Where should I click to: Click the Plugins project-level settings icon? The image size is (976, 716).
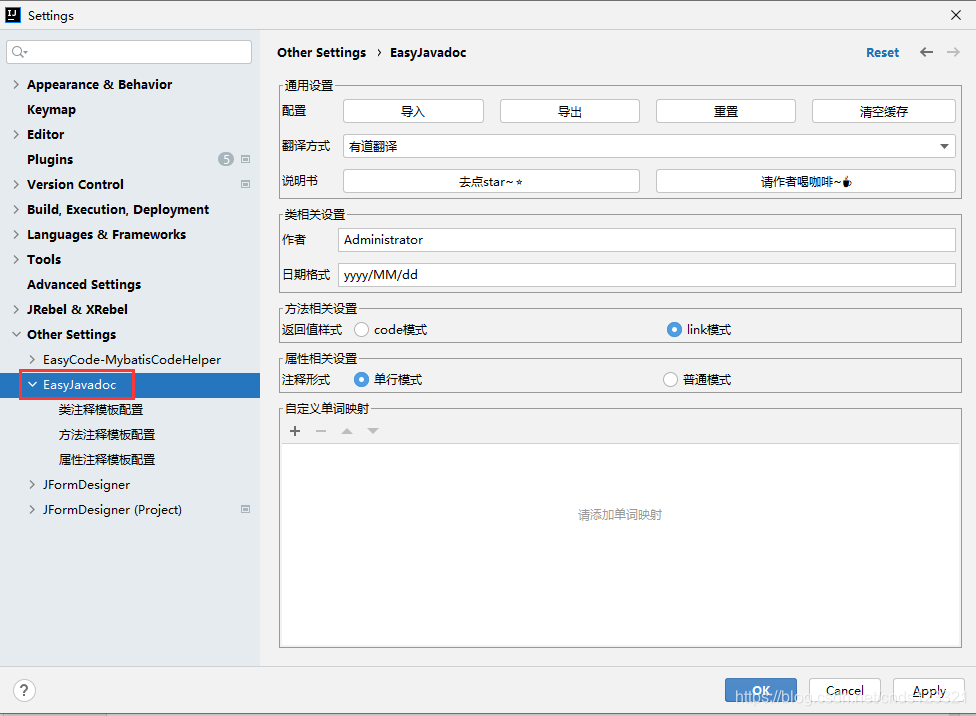[245, 159]
